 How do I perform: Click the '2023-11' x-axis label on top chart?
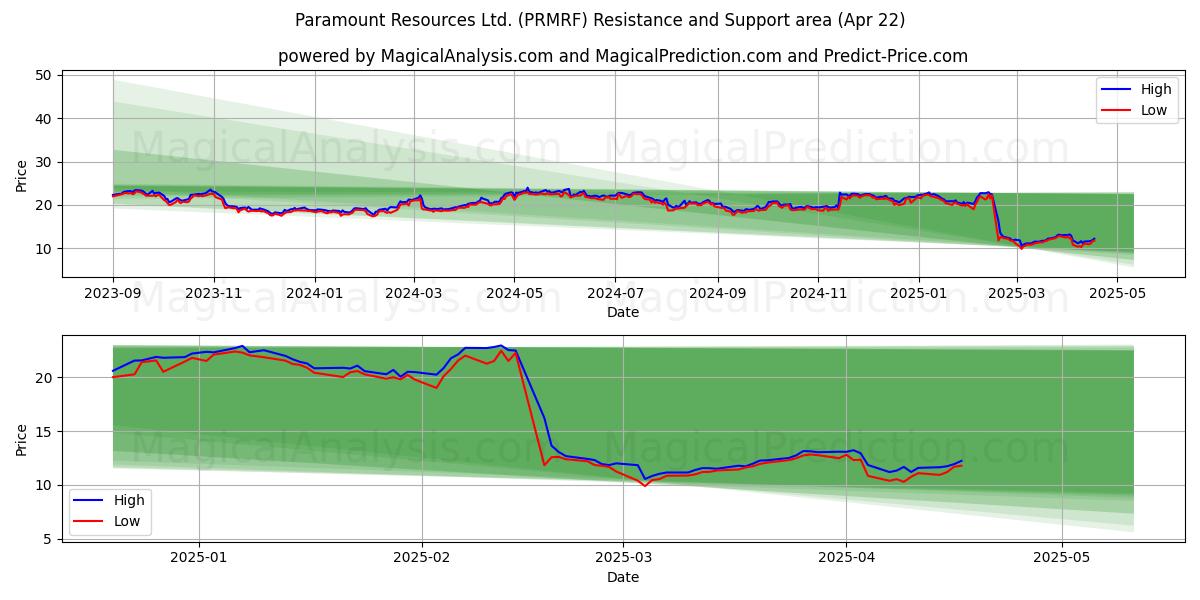tap(213, 295)
